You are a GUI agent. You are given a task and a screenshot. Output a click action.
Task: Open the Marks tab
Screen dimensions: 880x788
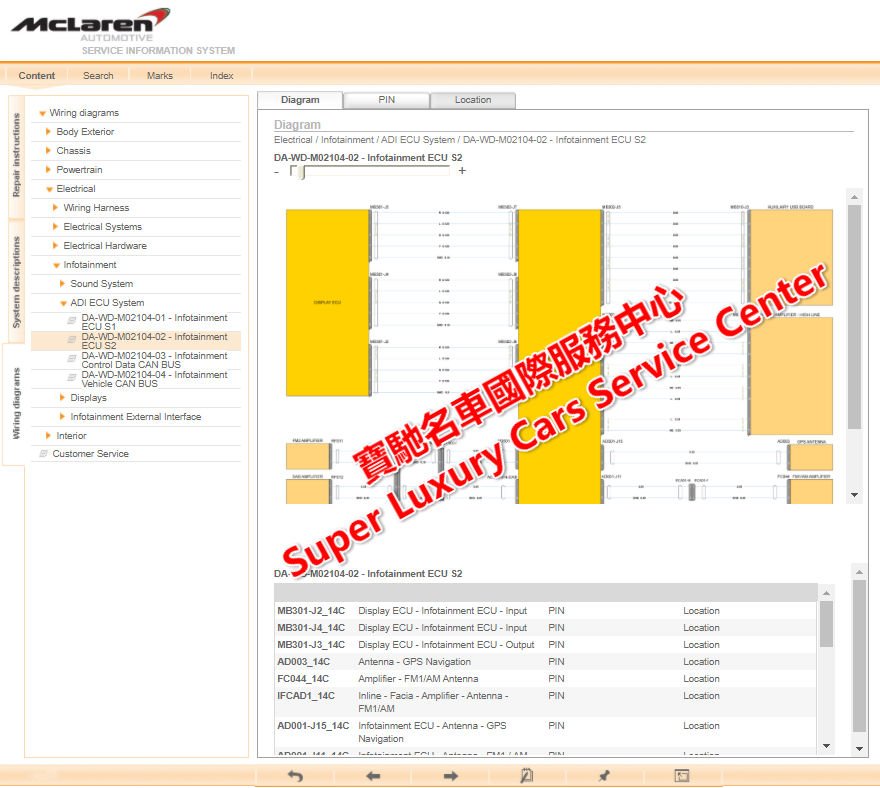pos(160,76)
